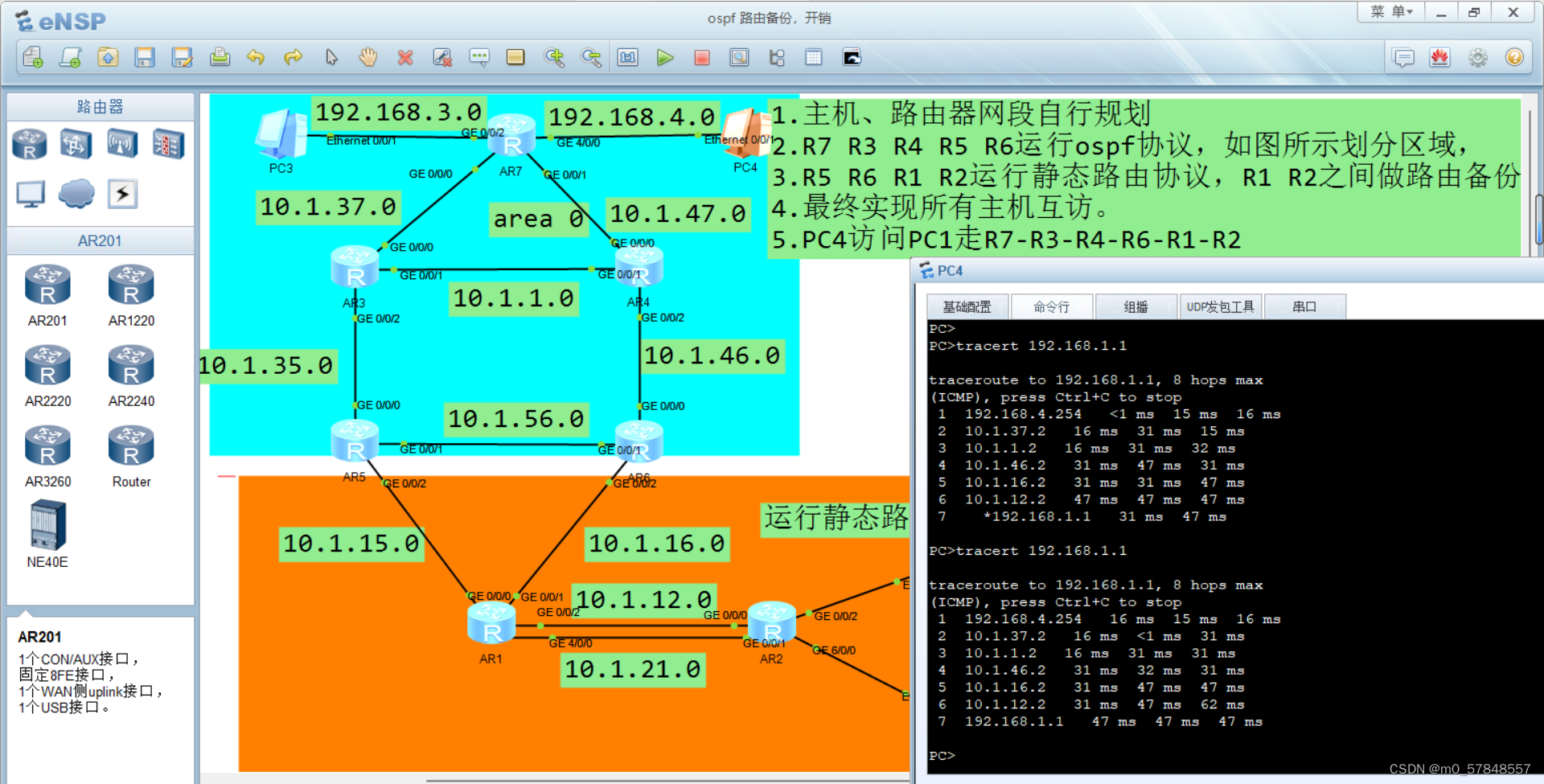Click the data capture toolbar icon
1544x784 pixels.
[739, 57]
